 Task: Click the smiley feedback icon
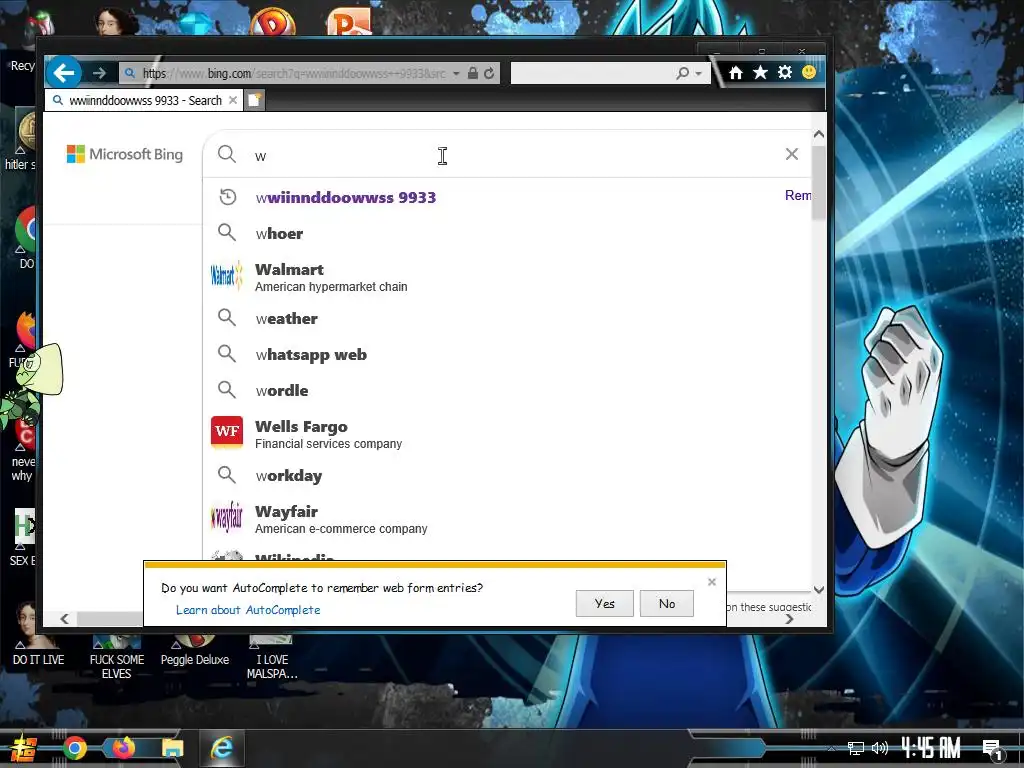809,72
